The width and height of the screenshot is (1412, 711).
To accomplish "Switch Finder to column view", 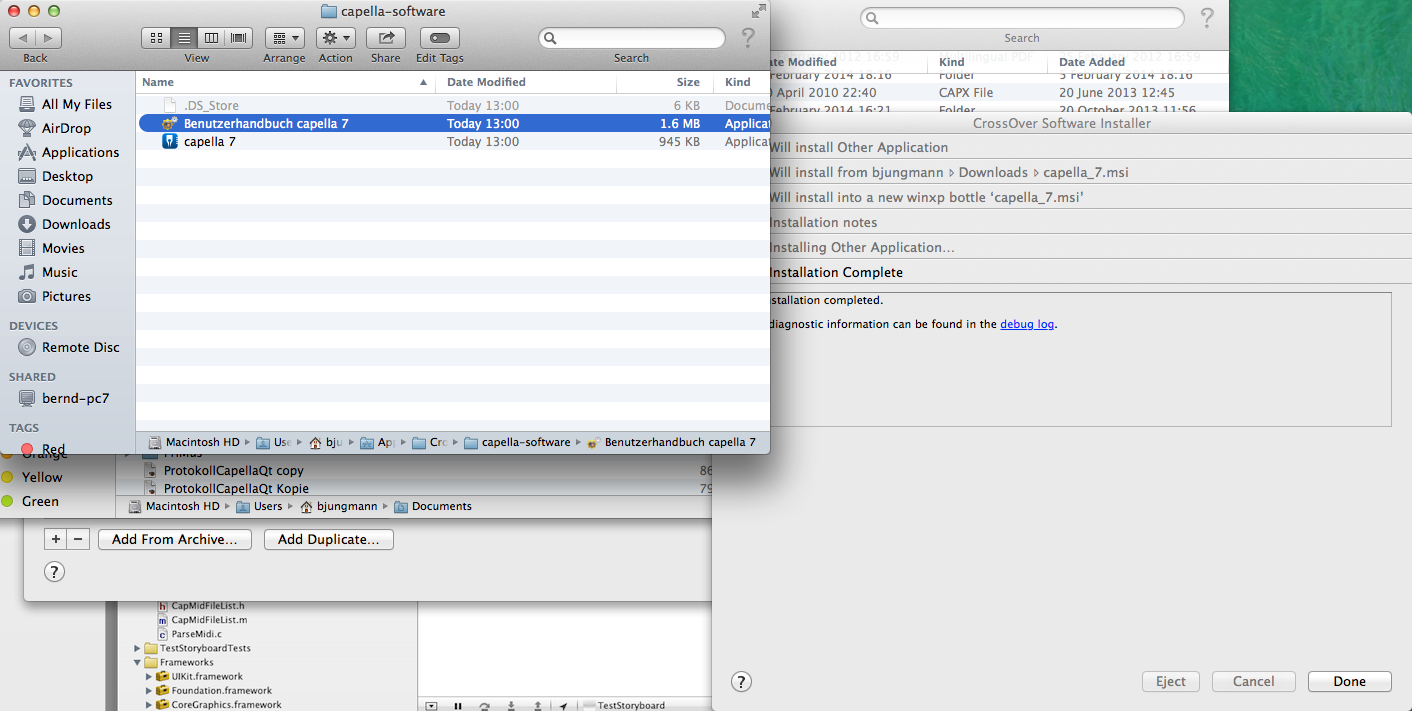I will coord(211,38).
